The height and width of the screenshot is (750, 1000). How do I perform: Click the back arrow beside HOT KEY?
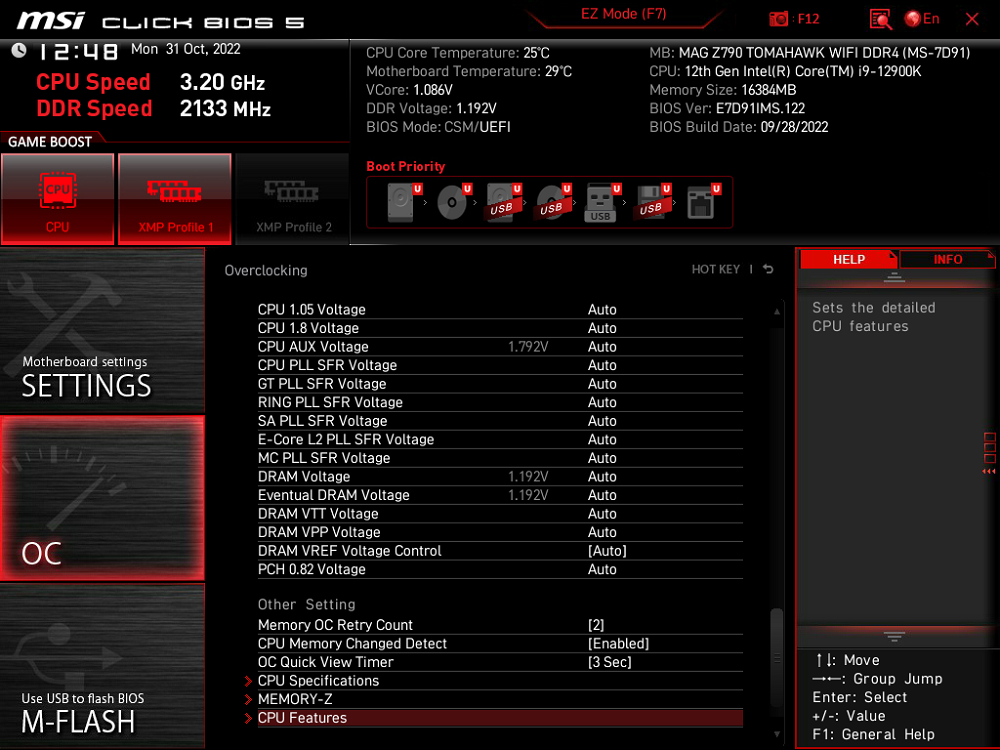[768, 269]
